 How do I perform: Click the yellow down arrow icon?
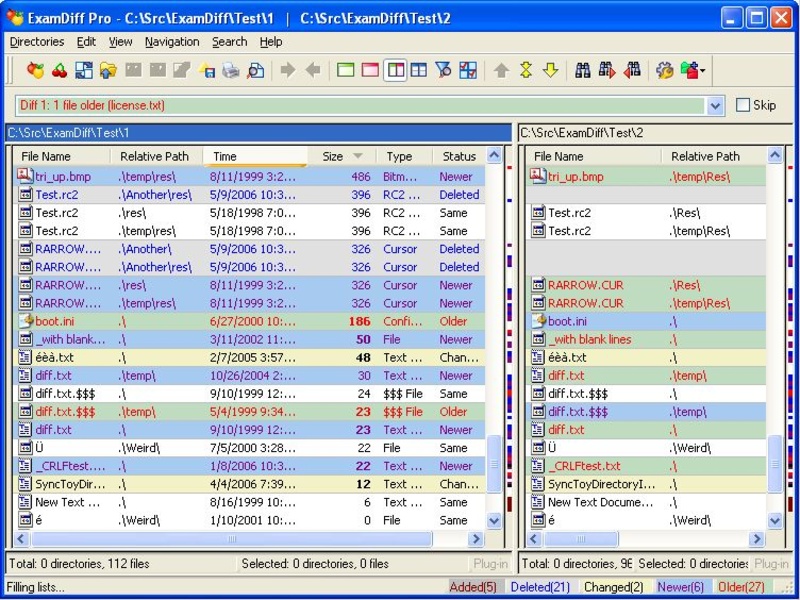click(550, 70)
